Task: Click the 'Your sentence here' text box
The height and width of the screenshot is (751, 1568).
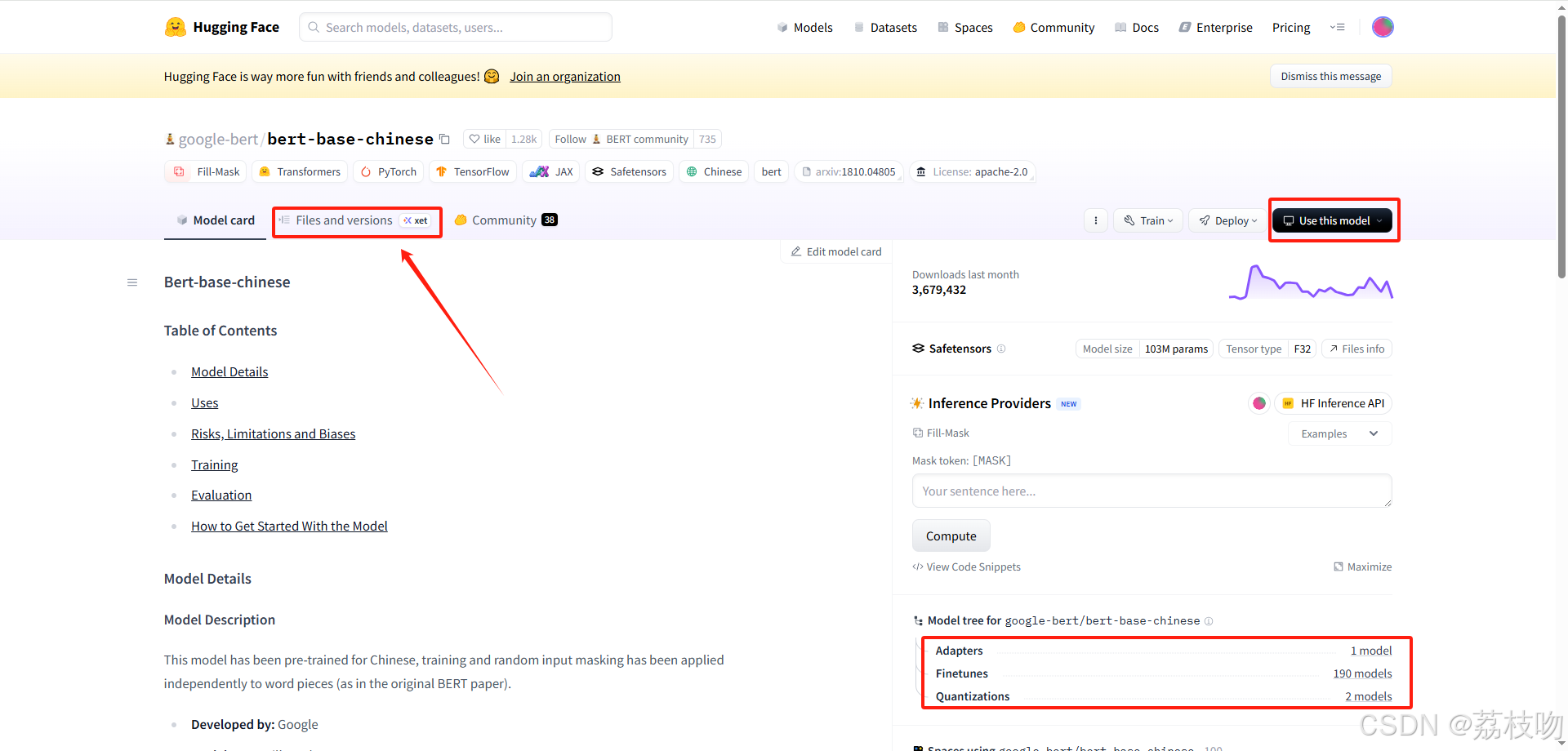Action: [1151, 491]
